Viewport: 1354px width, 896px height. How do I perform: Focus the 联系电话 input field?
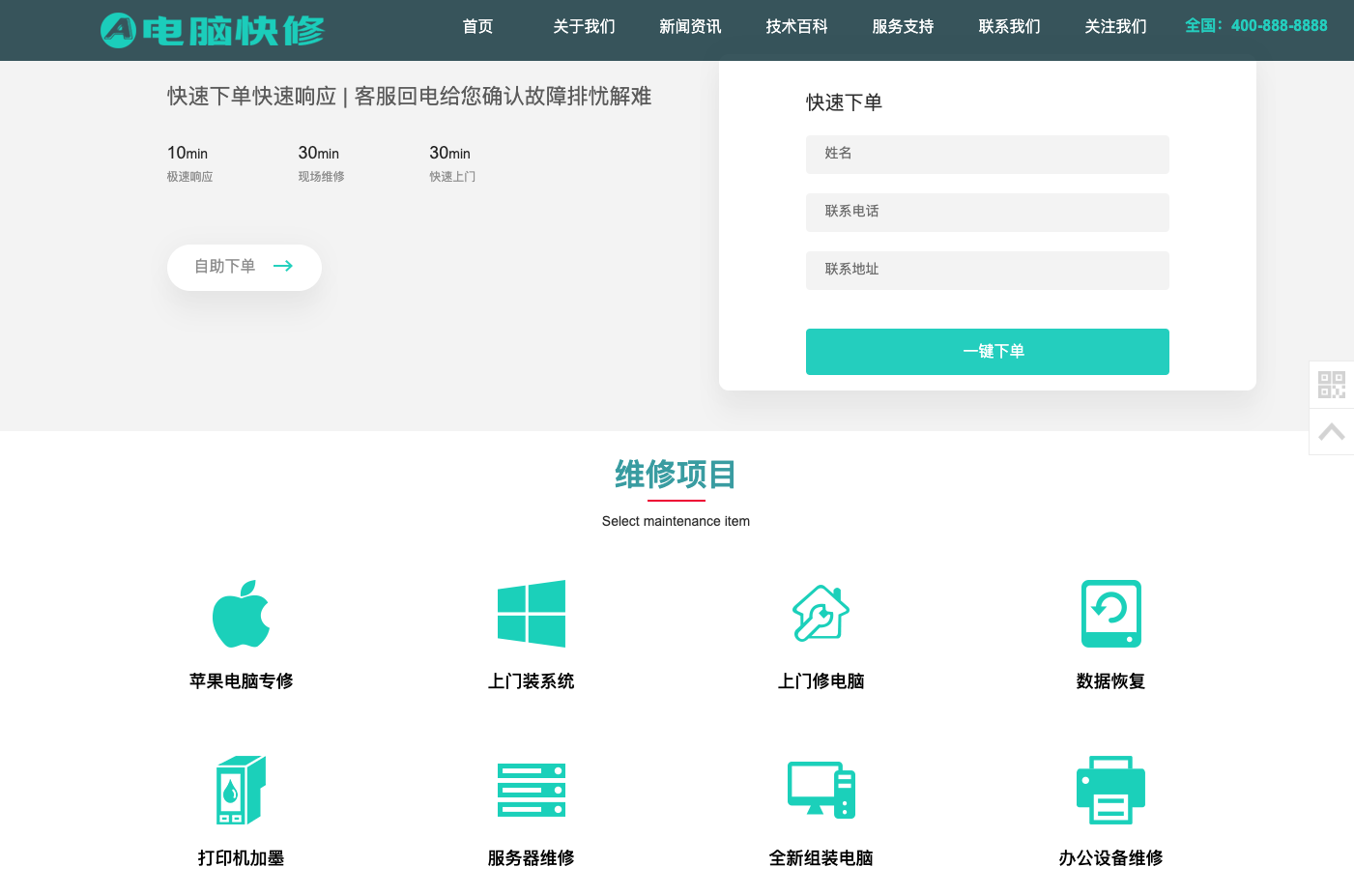(x=988, y=213)
